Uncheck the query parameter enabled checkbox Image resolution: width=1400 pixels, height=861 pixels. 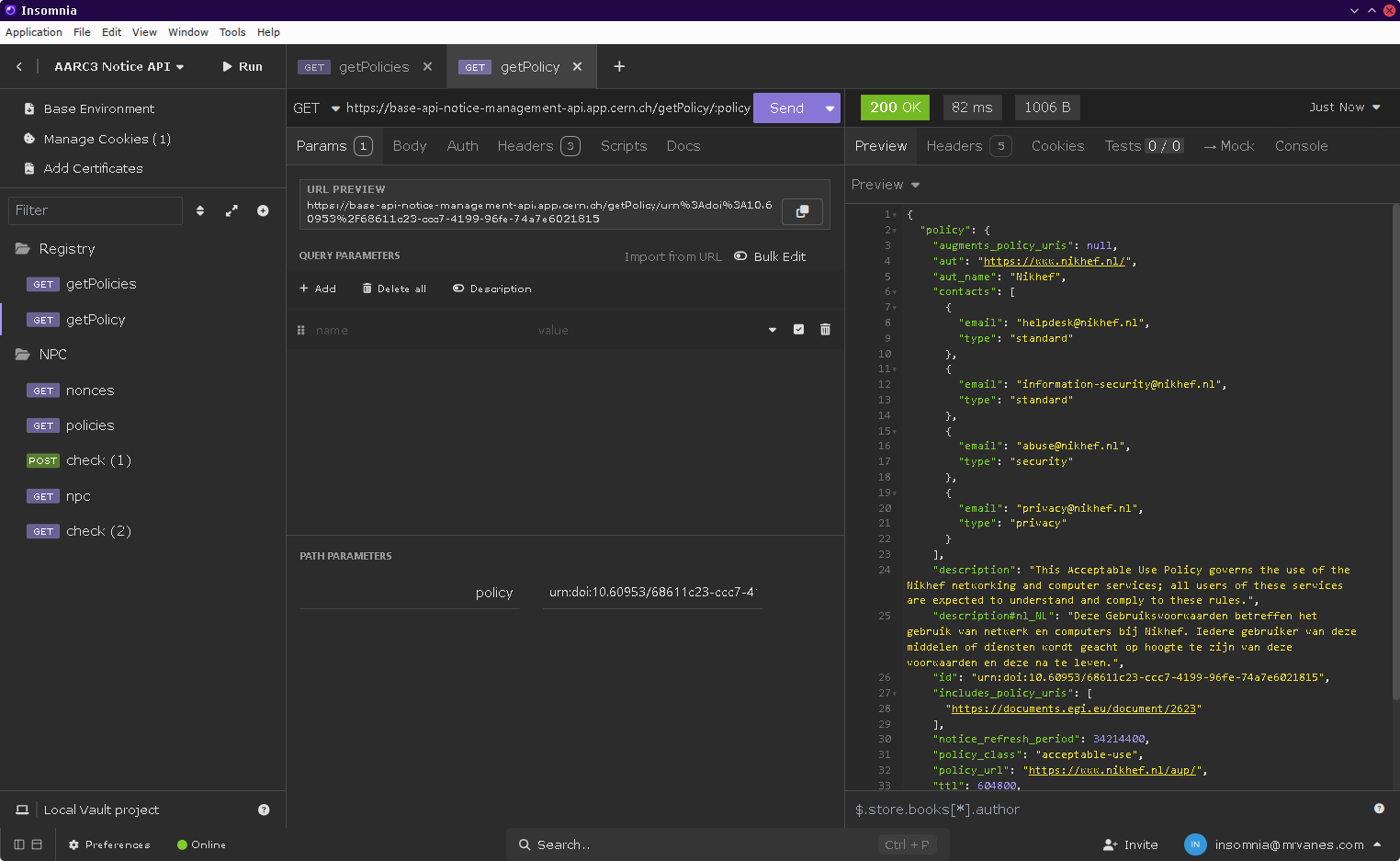coord(798,330)
